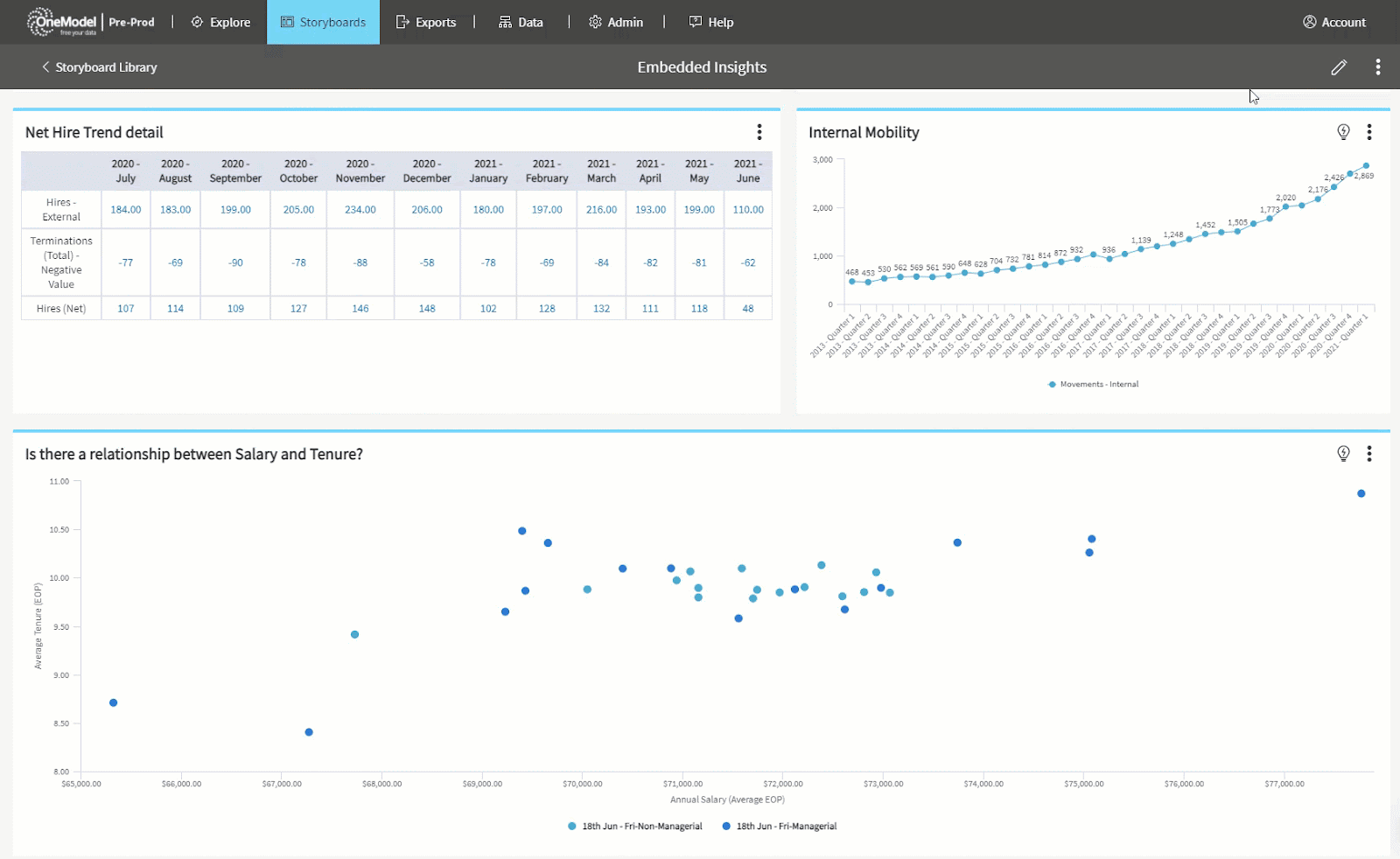The height and width of the screenshot is (859, 1400).
Task: Click the OneModel logo
Action: click(x=62, y=22)
